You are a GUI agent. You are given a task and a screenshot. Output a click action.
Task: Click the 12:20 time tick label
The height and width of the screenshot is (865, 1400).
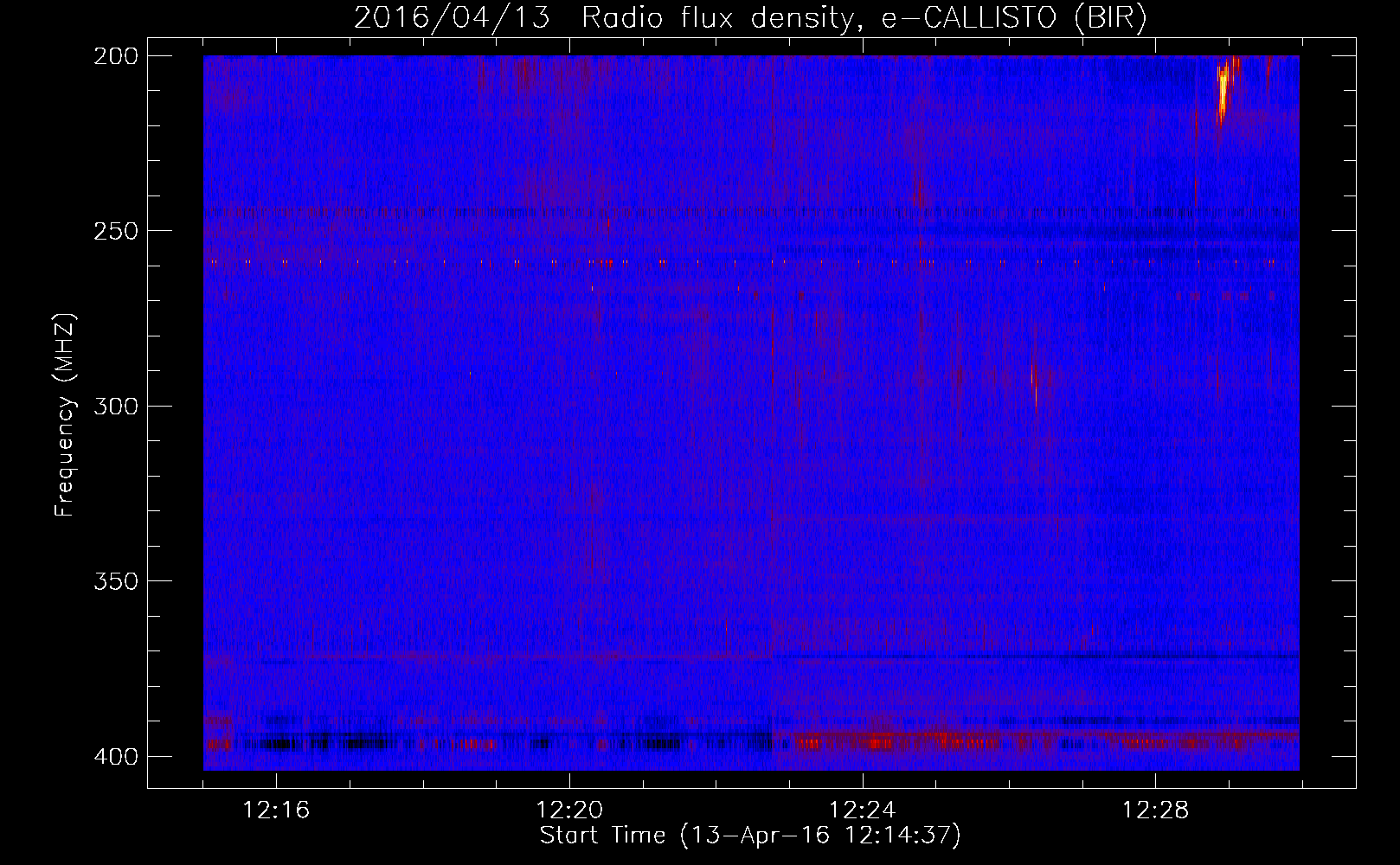(569, 810)
